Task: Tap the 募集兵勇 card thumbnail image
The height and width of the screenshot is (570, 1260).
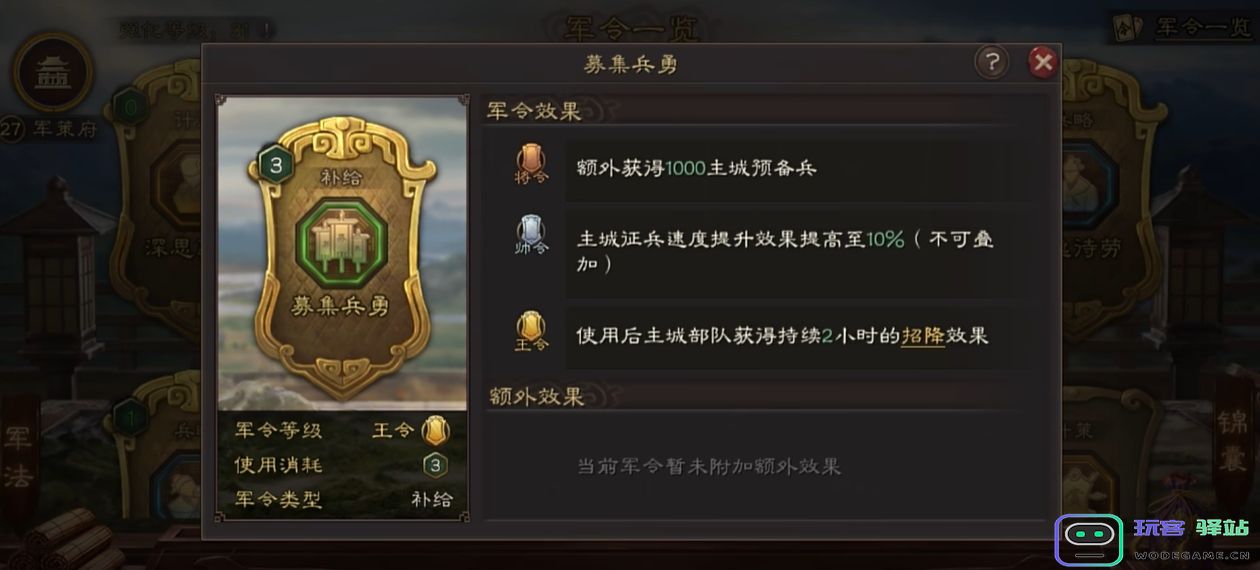Action: point(342,253)
